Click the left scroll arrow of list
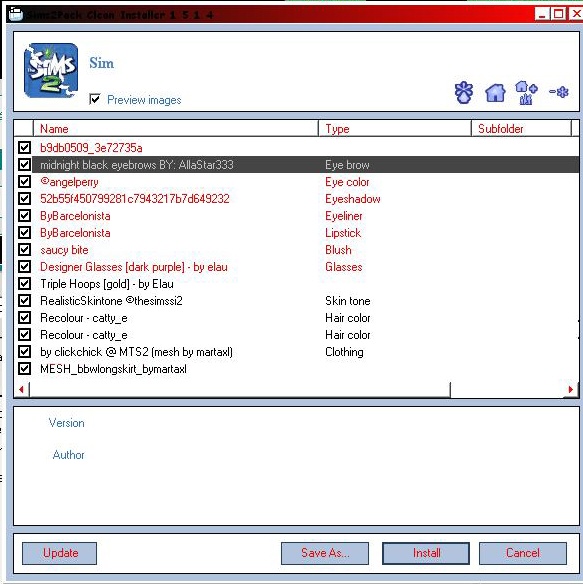 22,390
